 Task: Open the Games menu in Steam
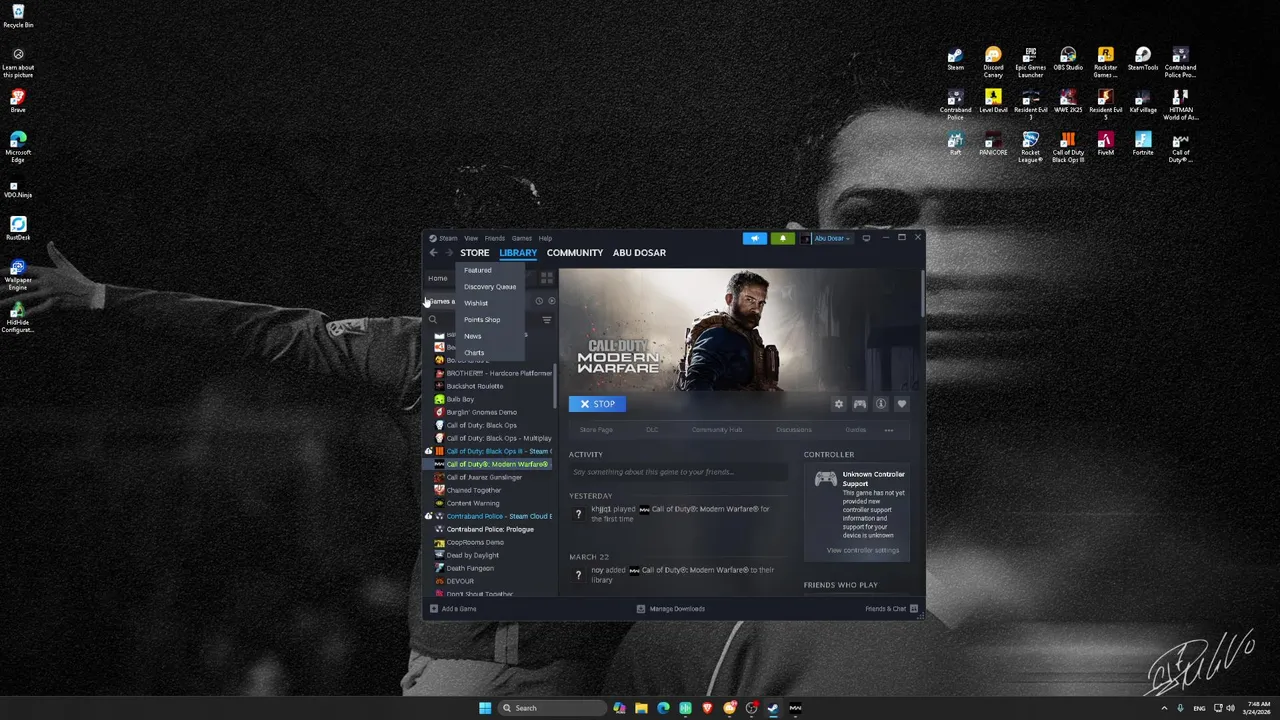(522, 238)
